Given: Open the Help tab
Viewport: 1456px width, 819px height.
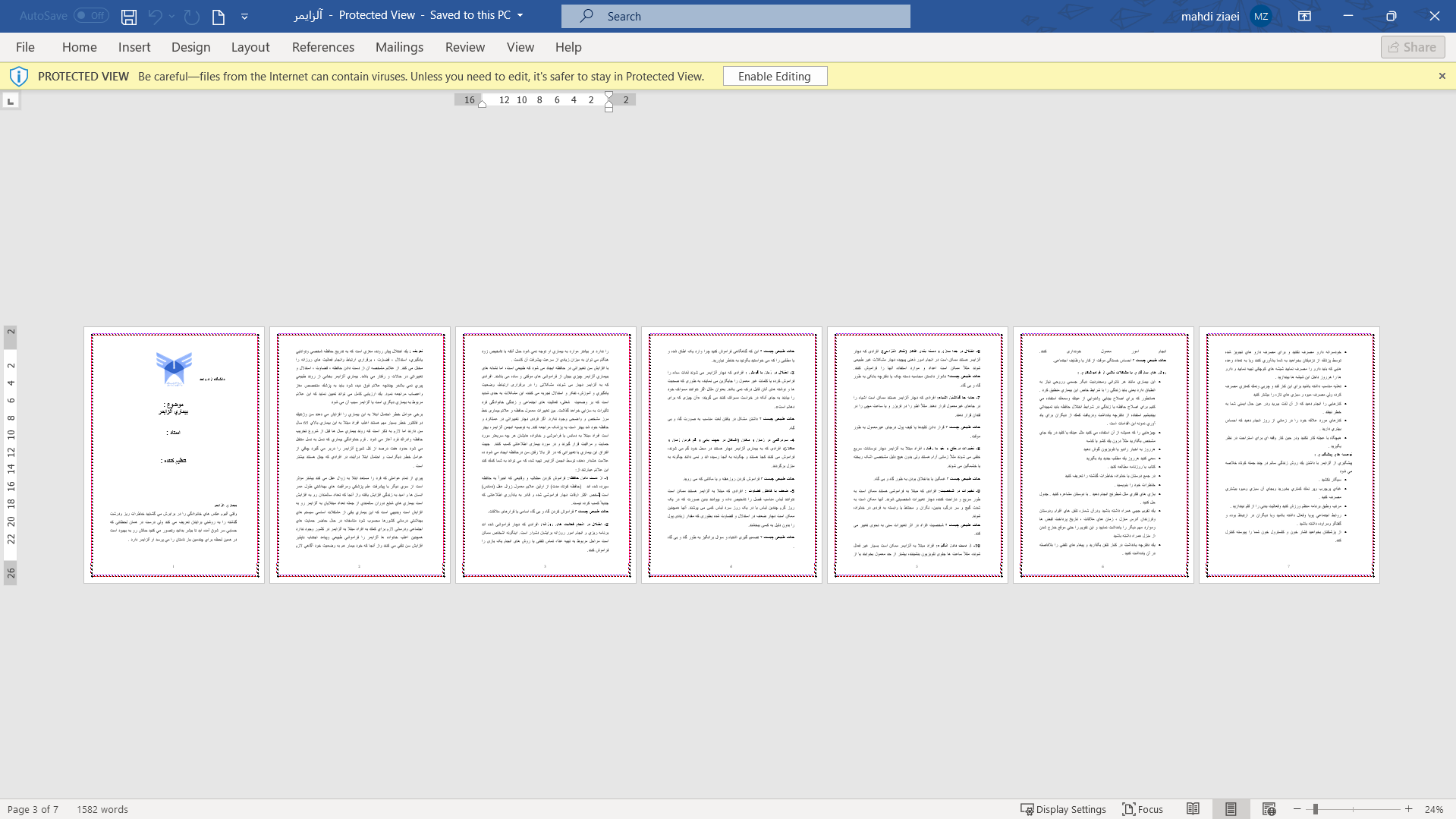Looking at the screenshot, I should (x=568, y=47).
